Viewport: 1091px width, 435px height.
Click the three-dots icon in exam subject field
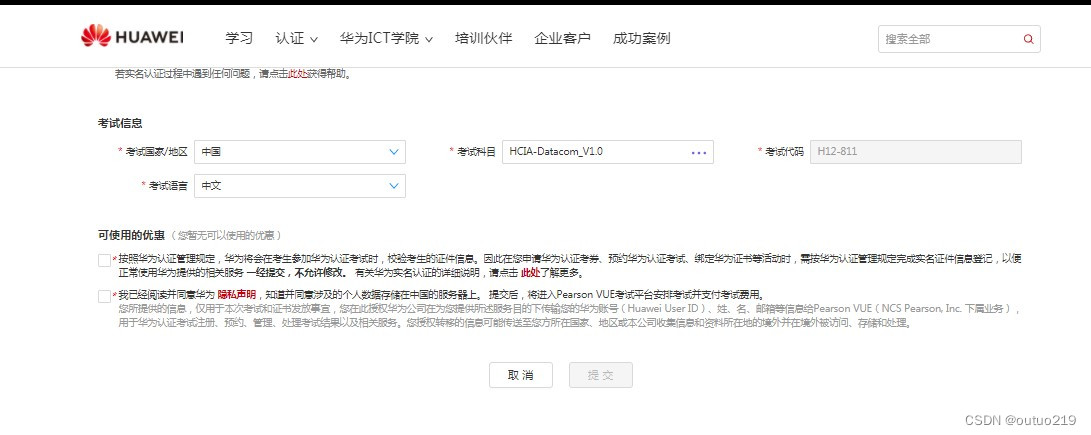(699, 152)
